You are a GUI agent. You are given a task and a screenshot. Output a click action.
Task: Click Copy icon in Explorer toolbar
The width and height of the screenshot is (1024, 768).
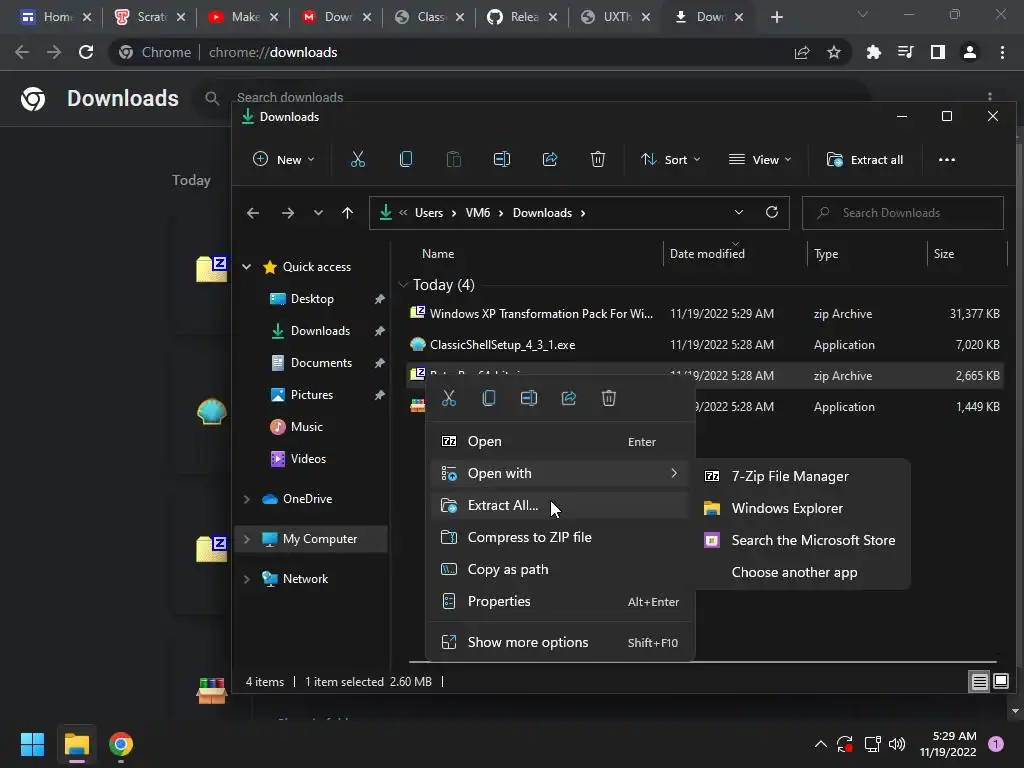pyautogui.click(x=406, y=159)
